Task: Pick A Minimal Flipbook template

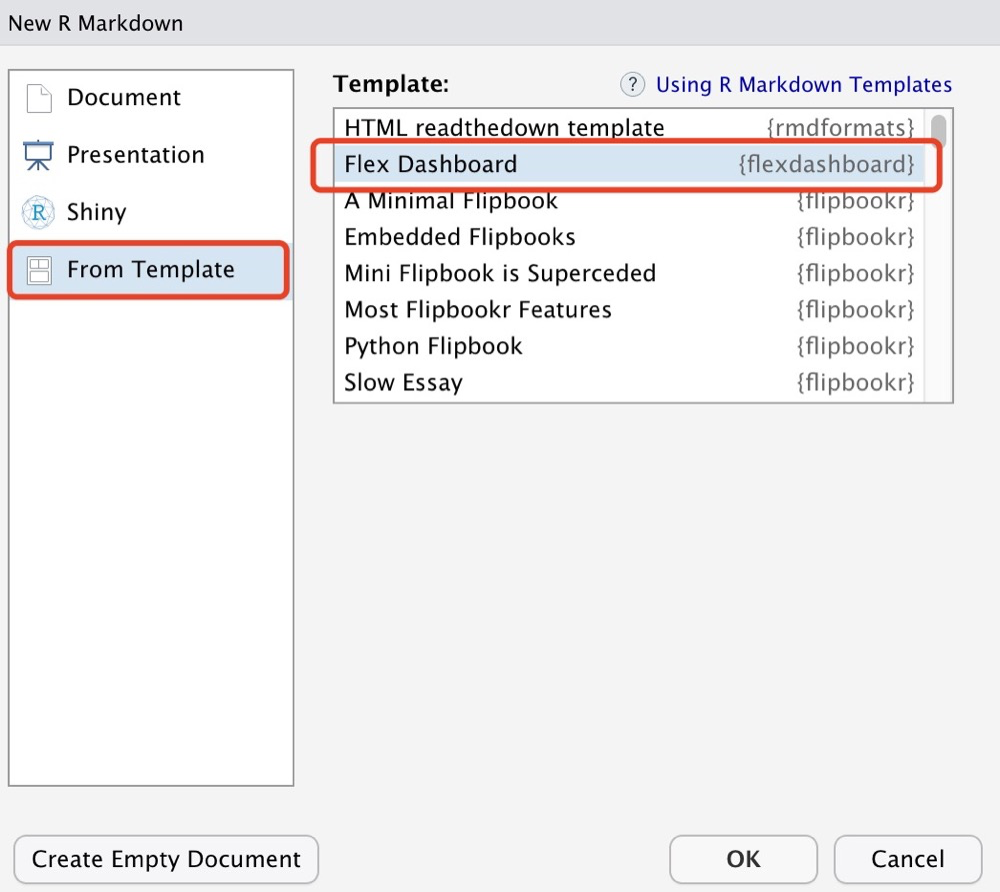Action: pyautogui.click(x=451, y=201)
